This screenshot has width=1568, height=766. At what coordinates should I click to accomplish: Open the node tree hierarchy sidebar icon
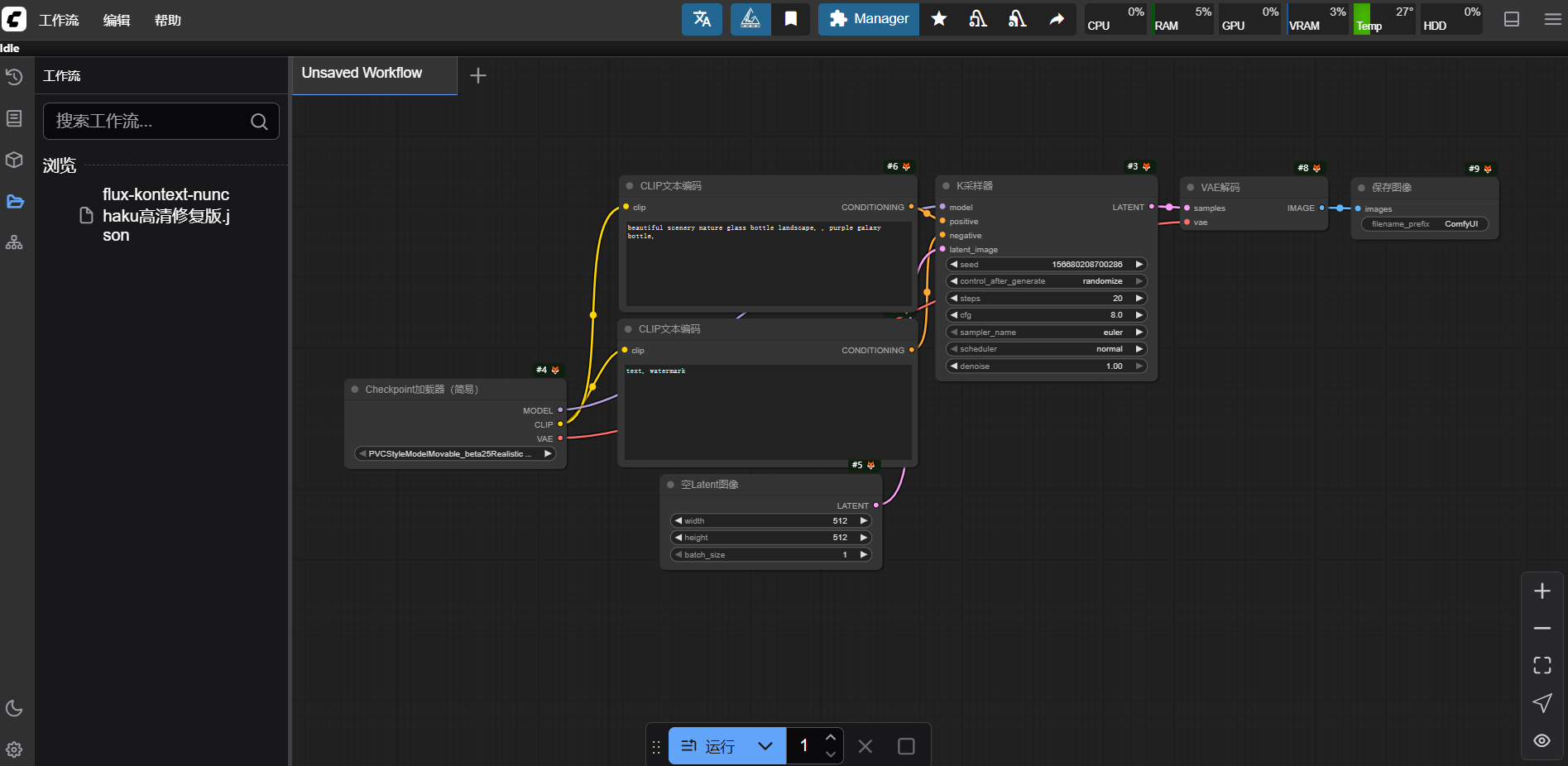pos(14,242)
